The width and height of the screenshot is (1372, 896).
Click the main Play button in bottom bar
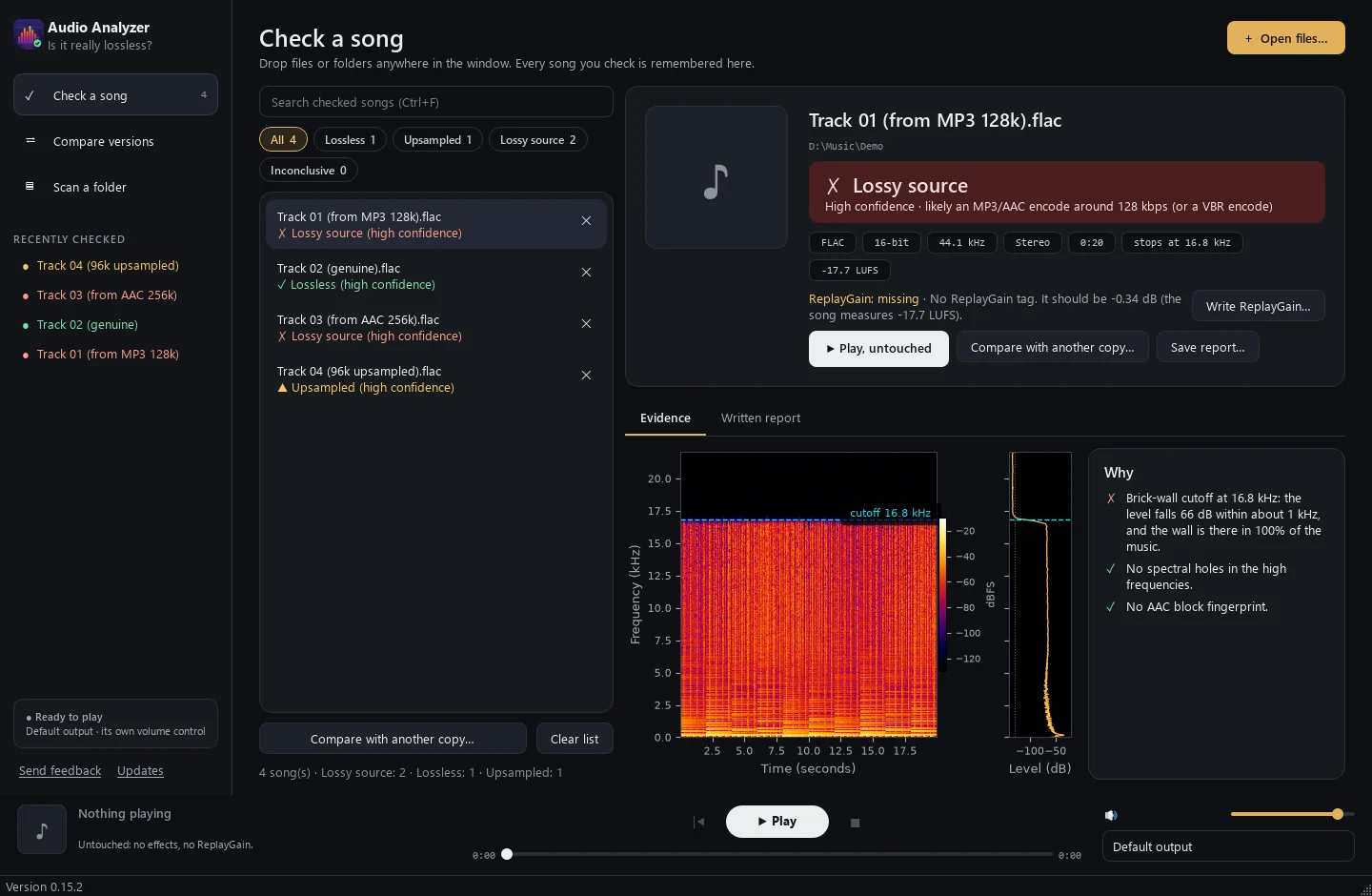[x=777, y=822]
